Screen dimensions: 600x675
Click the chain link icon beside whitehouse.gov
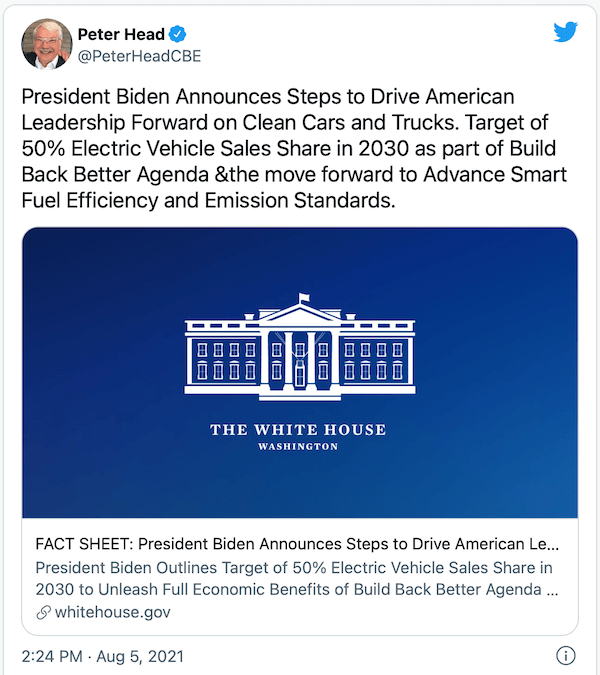[x=43, y=610]
